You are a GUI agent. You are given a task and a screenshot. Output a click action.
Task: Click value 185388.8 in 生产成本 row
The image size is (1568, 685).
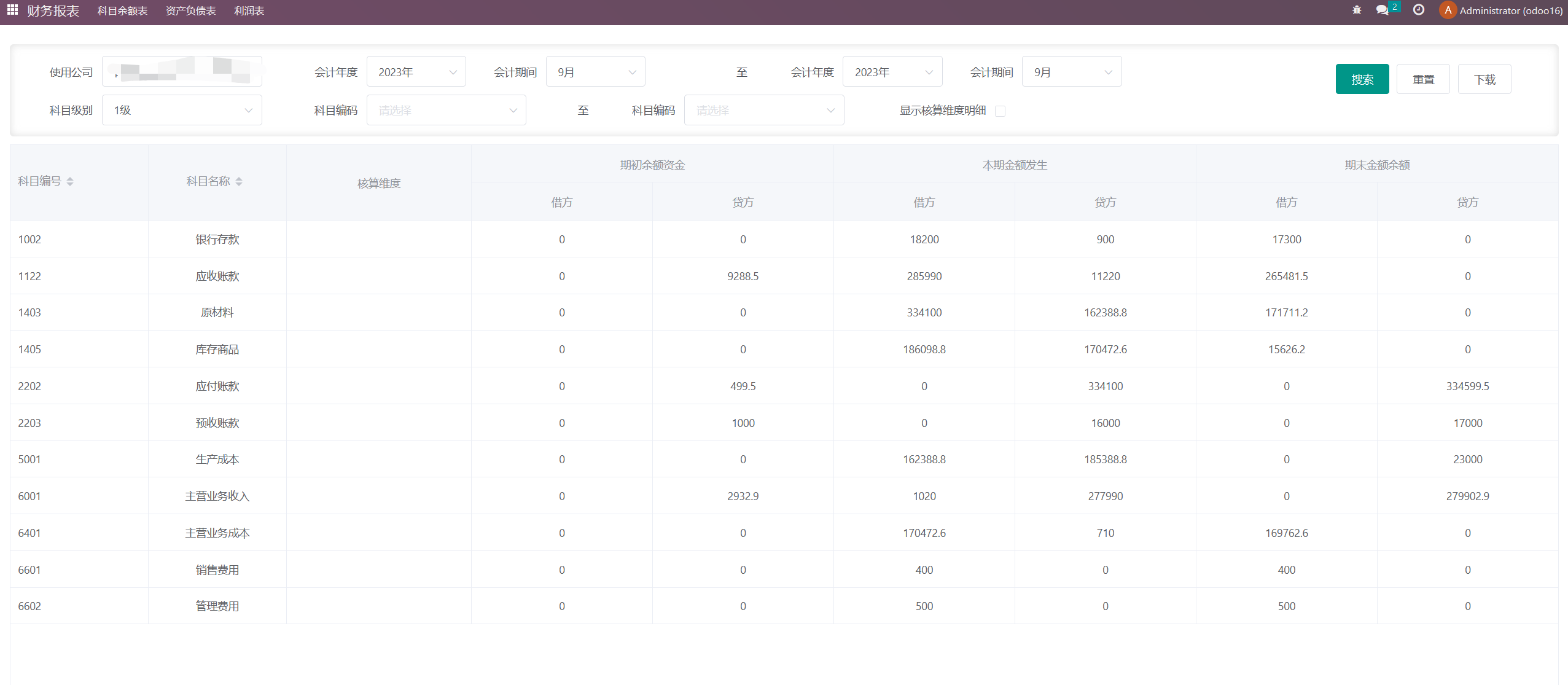[x=1106, y=459]
